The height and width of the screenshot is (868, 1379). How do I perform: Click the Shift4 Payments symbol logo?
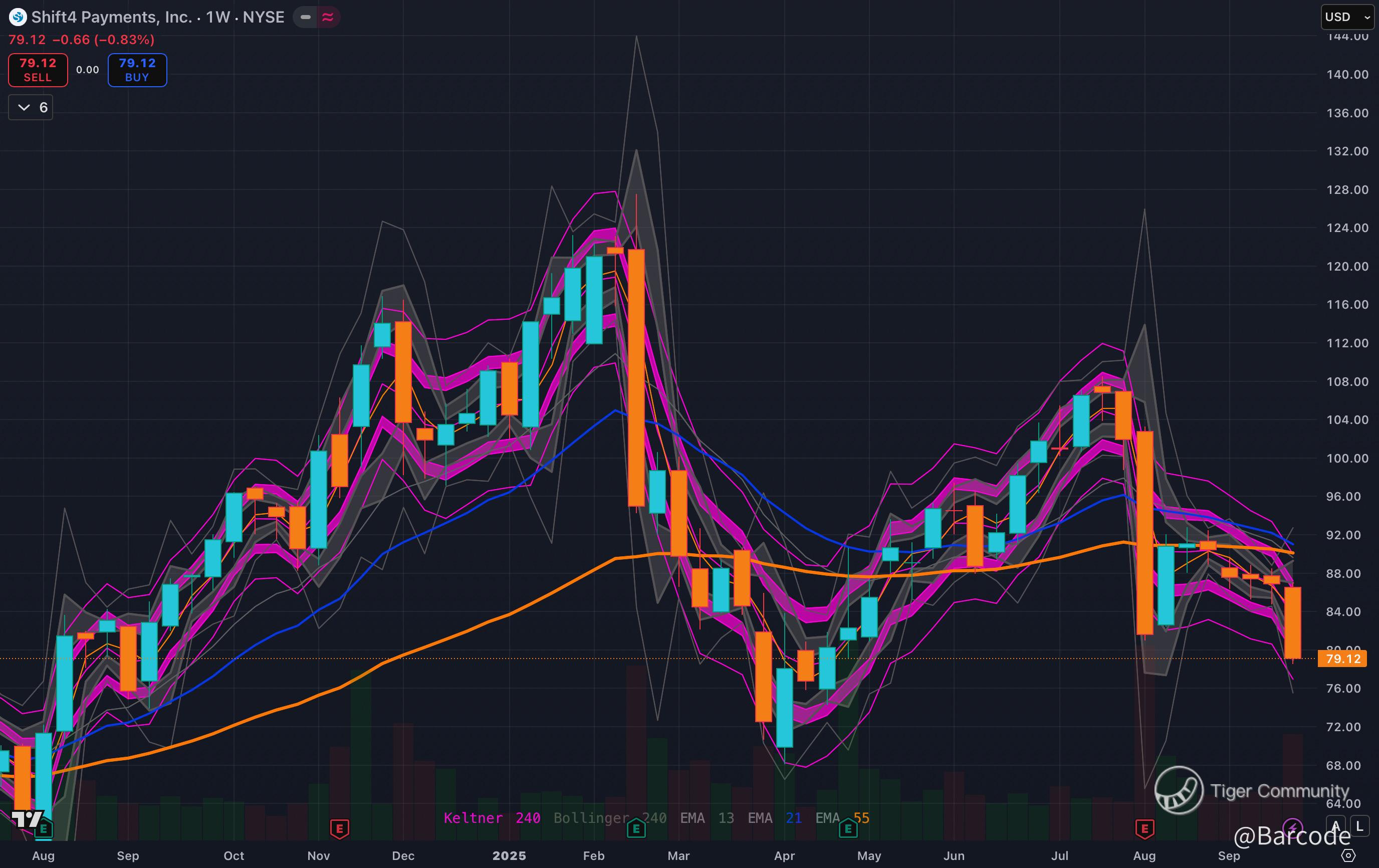[x=18, y=17]
